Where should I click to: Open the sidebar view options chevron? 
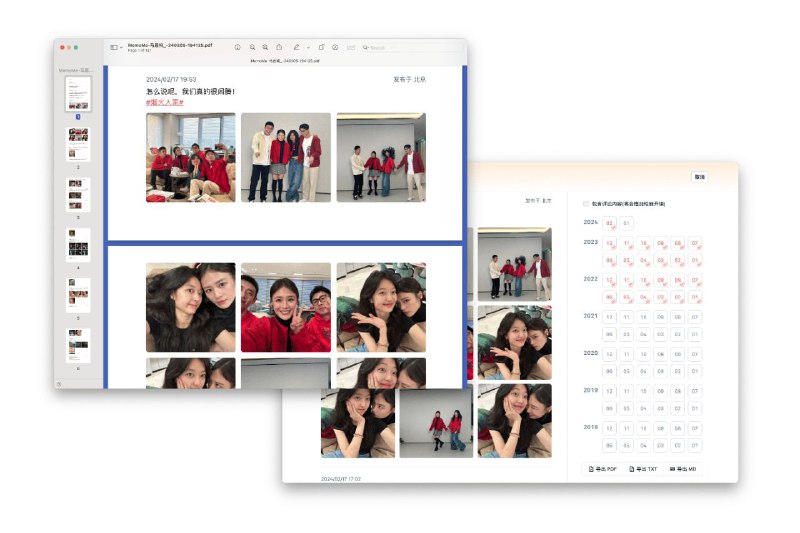121,47
